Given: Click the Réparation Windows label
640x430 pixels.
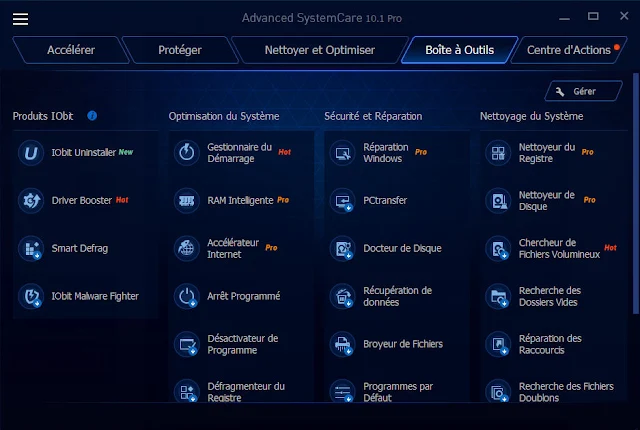Looking at the screenshot, I should click(386, 153).
